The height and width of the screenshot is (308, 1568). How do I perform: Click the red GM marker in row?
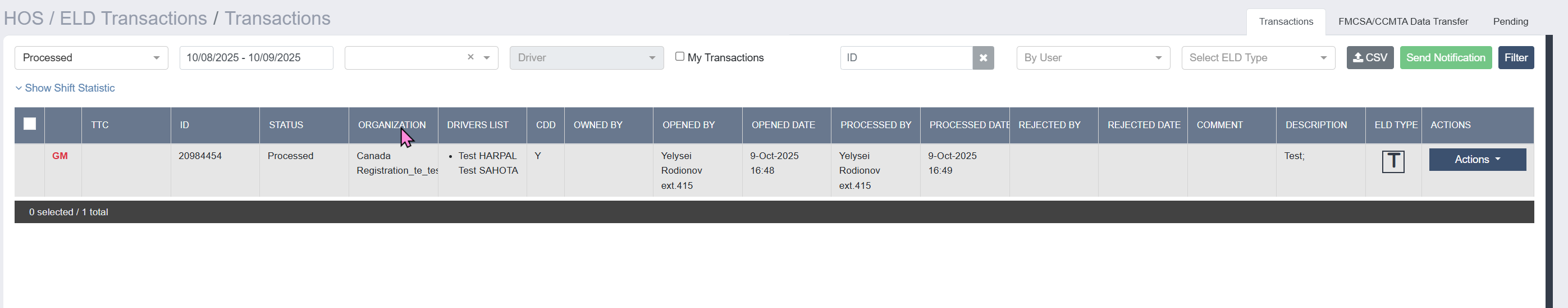(60, 156)
